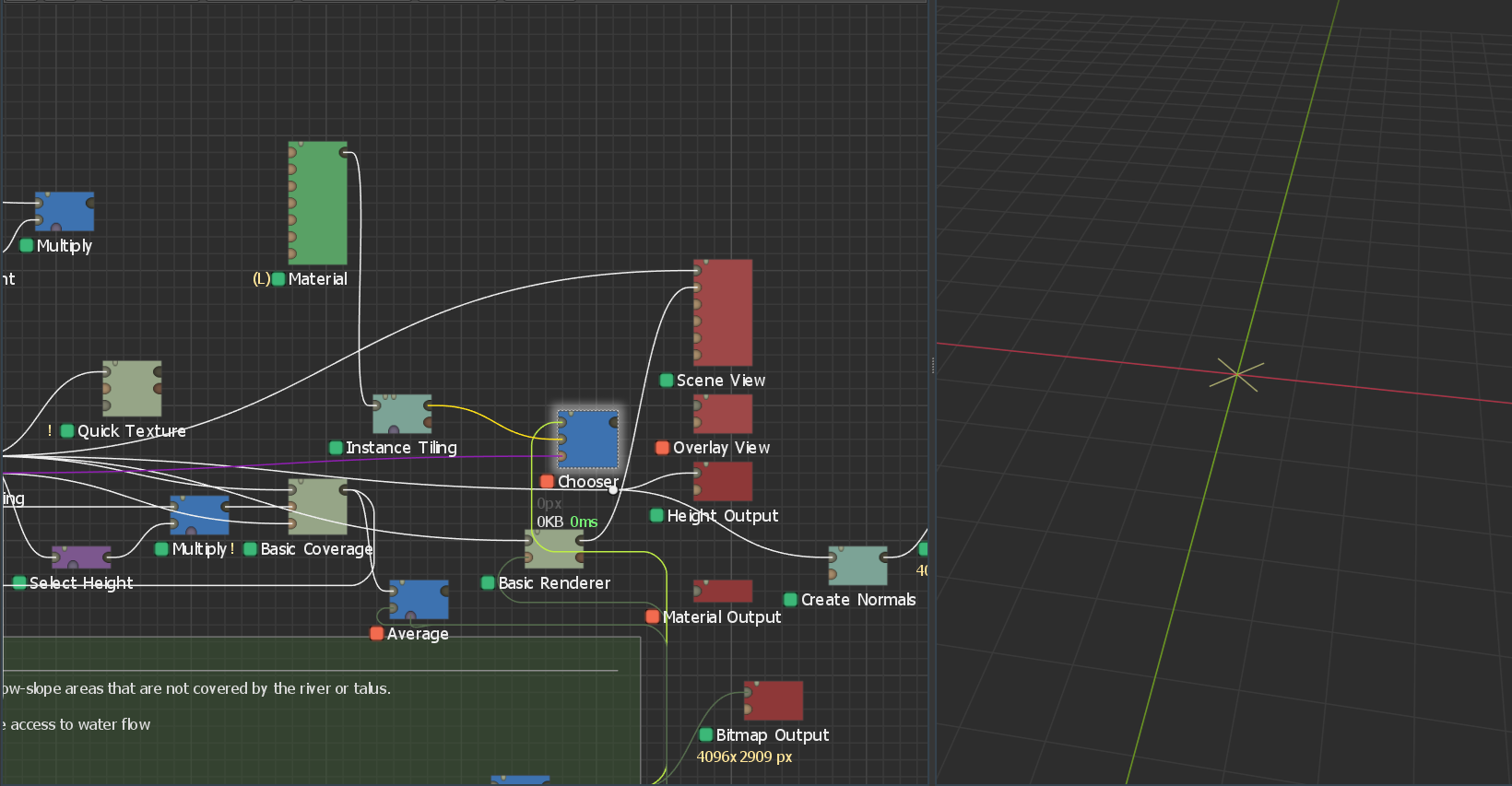Select the Multiply node beside Basic Coverage
This screenshot has height=786, width=1512.
point(199,514)
